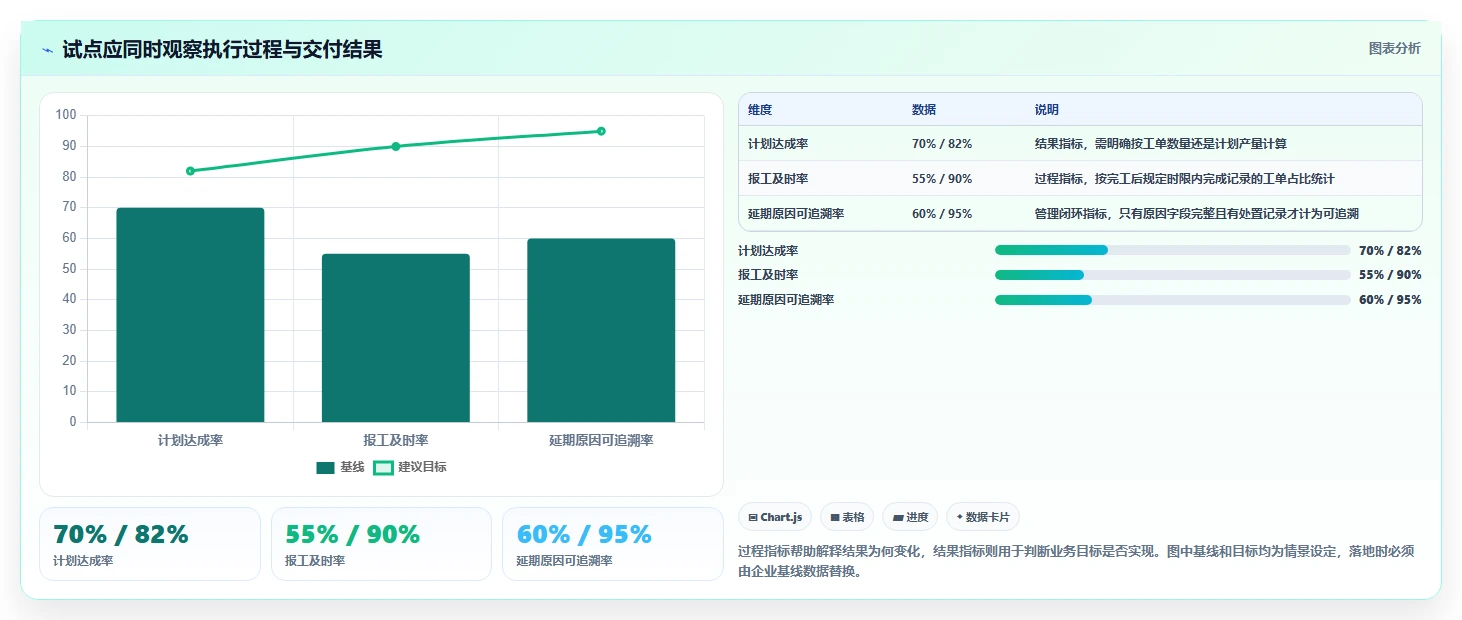The height and width of the screenshot is (620, 1462).
Task: Toggle the 基线 legend item
Action: click(340, 467)
